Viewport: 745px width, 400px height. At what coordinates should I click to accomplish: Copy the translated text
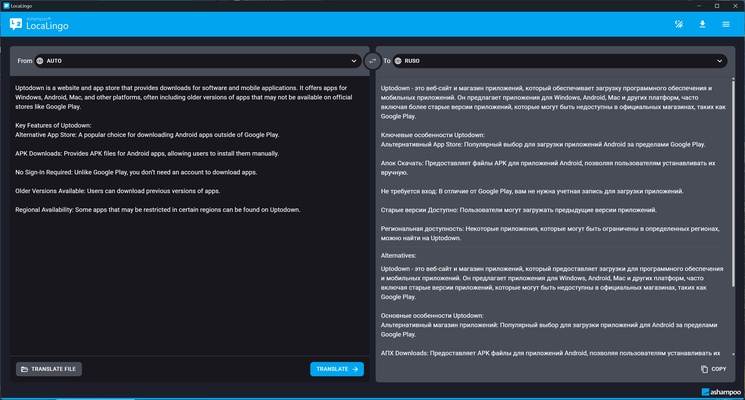(x=714, y=369)
